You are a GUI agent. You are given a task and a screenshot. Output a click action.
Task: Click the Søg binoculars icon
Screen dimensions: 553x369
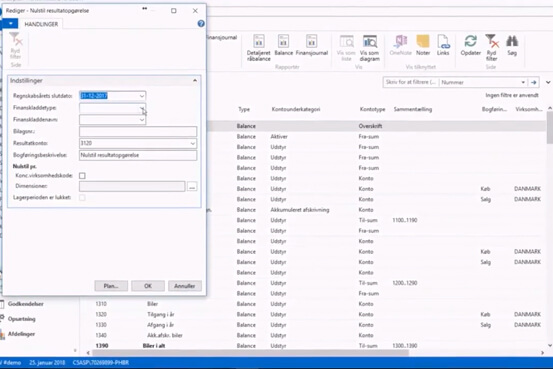click(512, 45)
